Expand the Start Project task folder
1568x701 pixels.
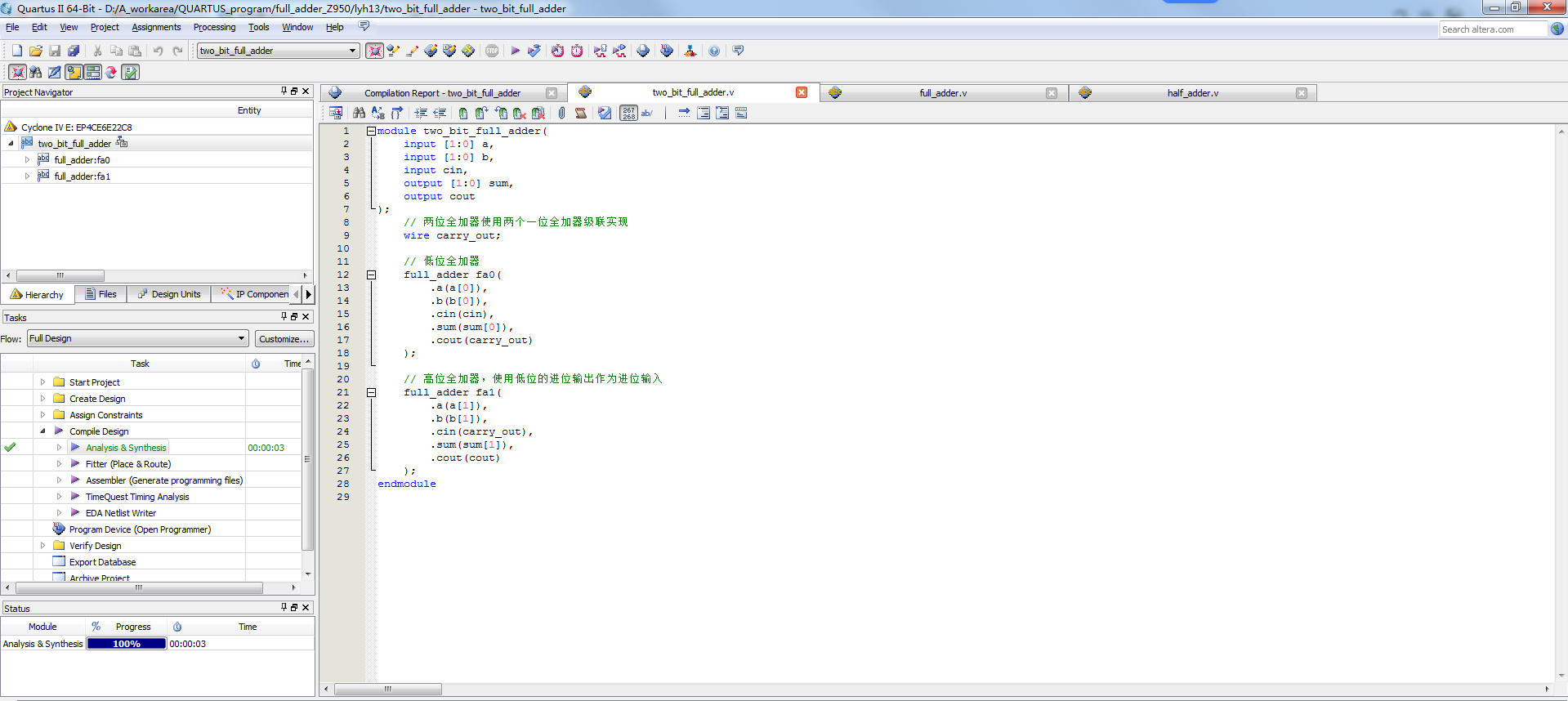42,382
